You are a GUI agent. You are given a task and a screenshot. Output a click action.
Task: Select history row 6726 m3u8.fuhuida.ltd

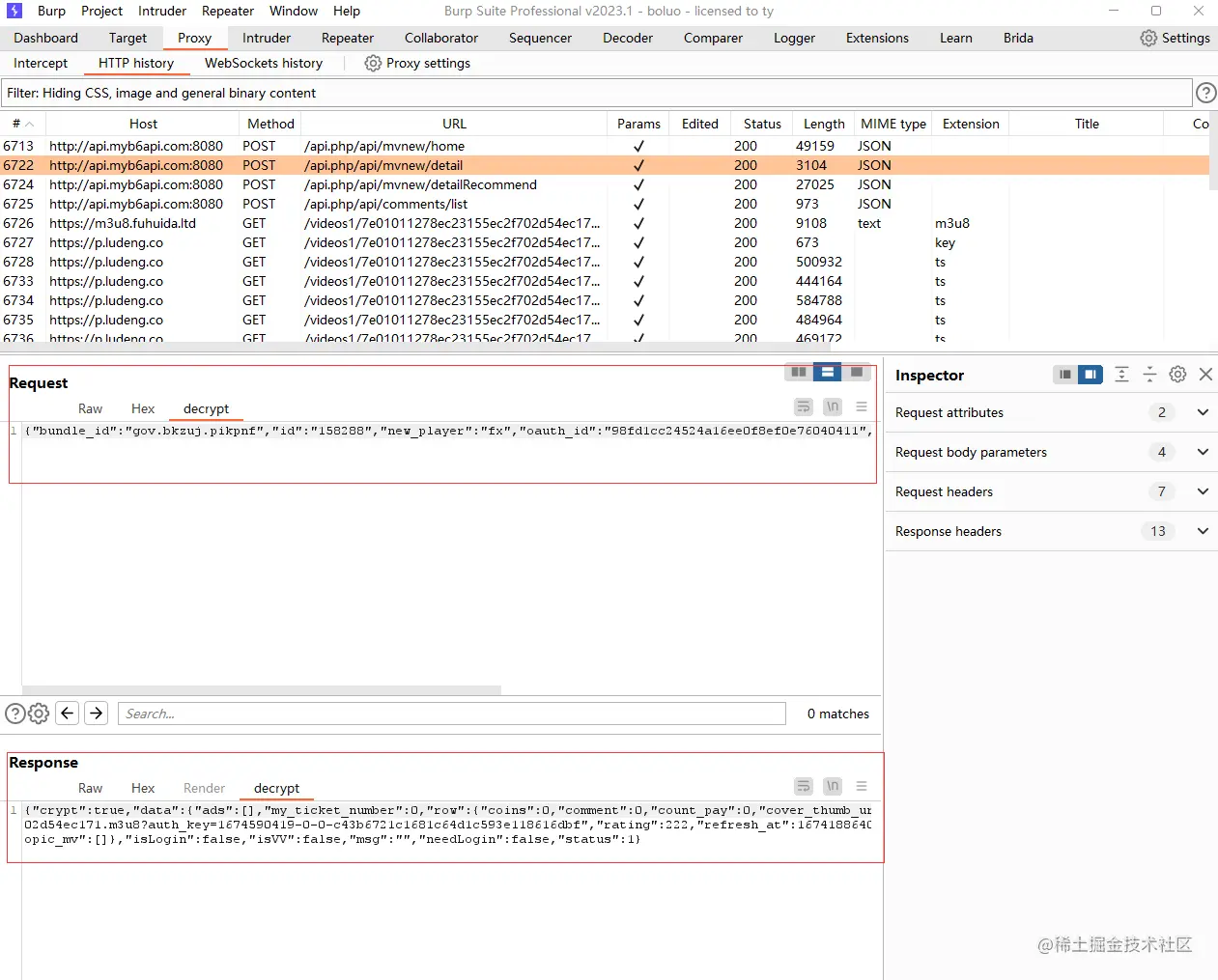coord(605,223)
